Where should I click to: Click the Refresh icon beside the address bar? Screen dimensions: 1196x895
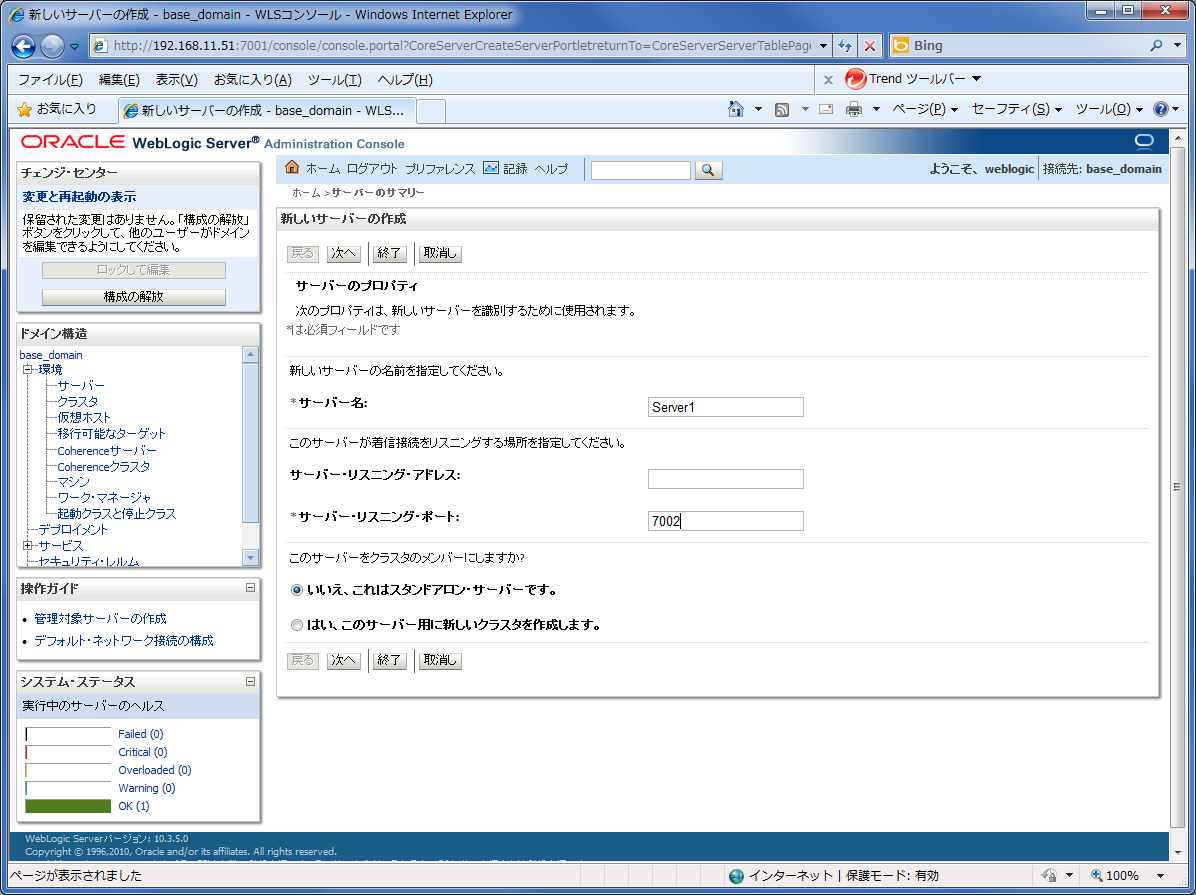tap(844, 46)
